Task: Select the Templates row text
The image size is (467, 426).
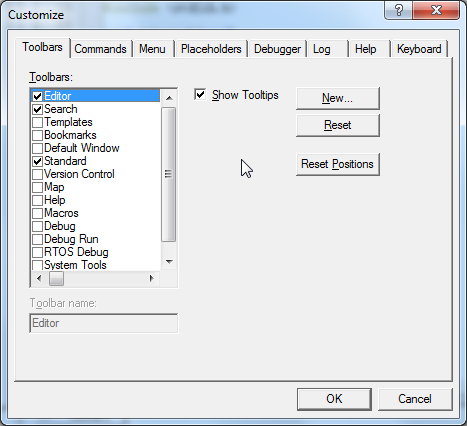Action: coord(68,122)
